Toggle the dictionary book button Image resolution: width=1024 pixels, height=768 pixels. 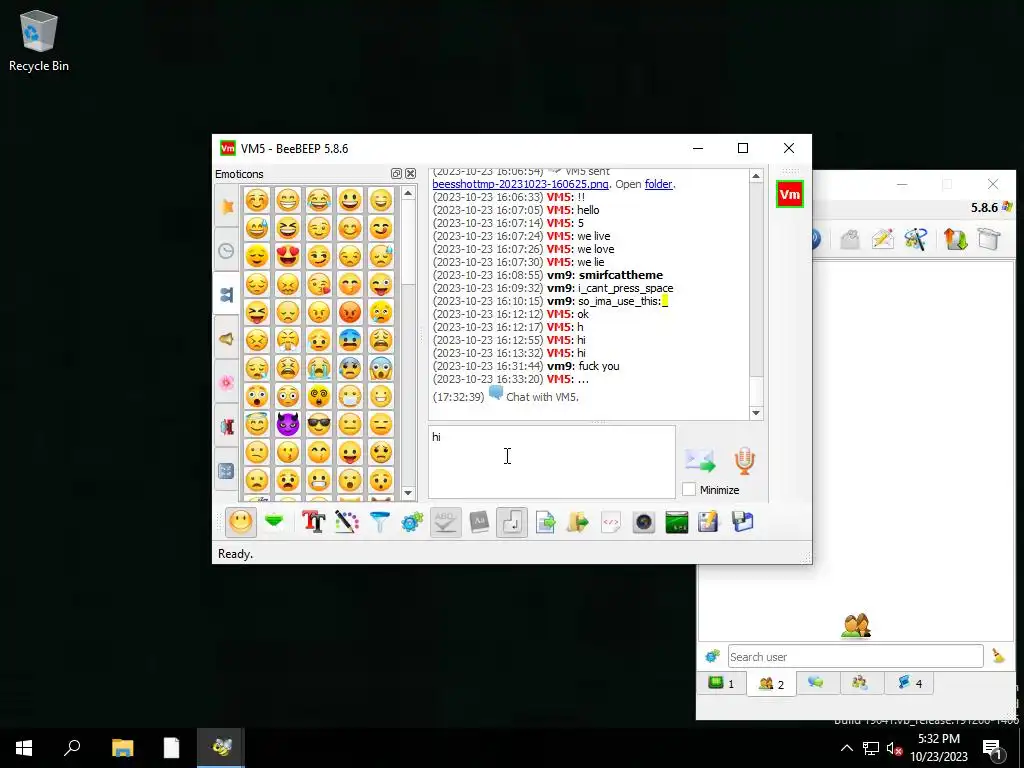[479, 522]
